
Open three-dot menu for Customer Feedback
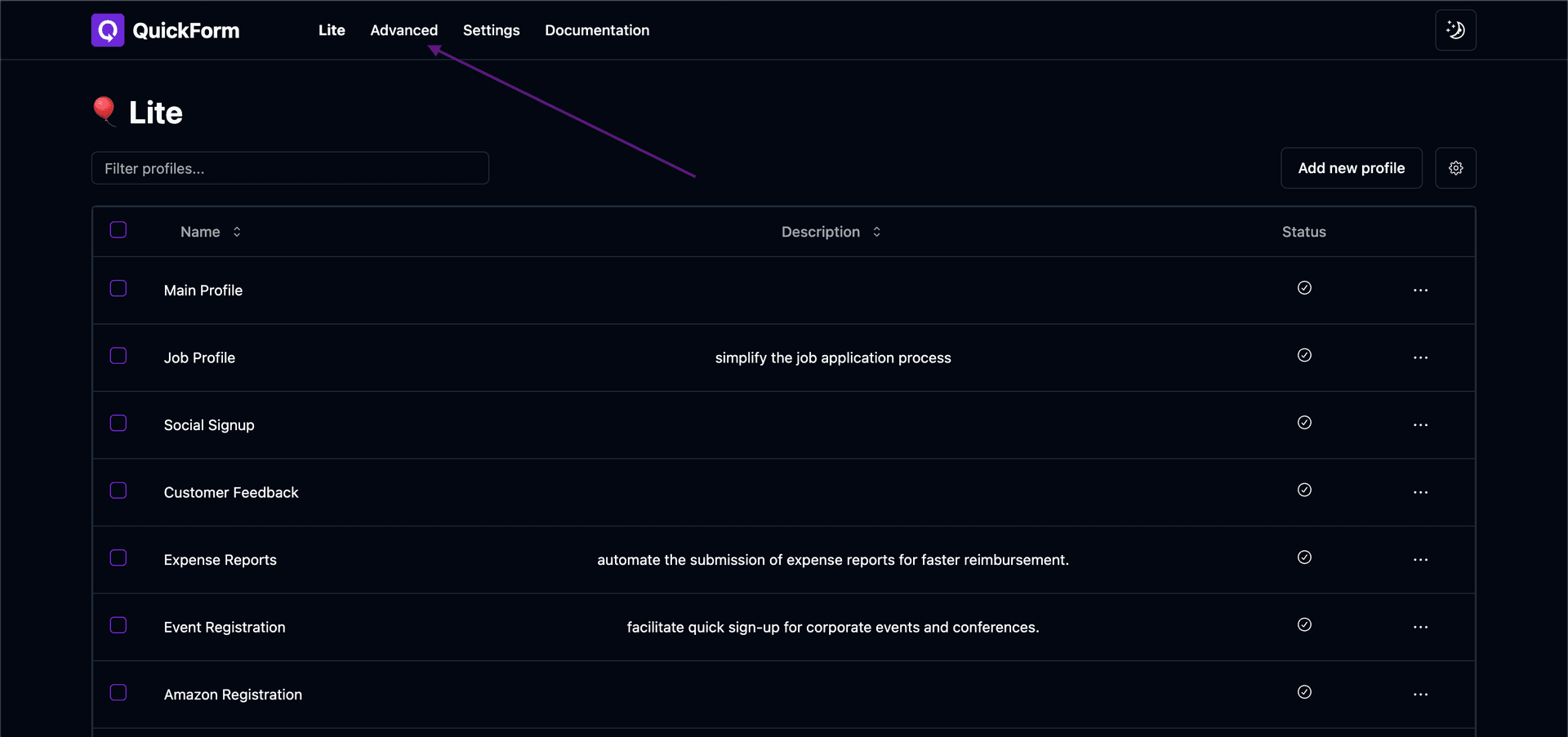(1420, 492)
